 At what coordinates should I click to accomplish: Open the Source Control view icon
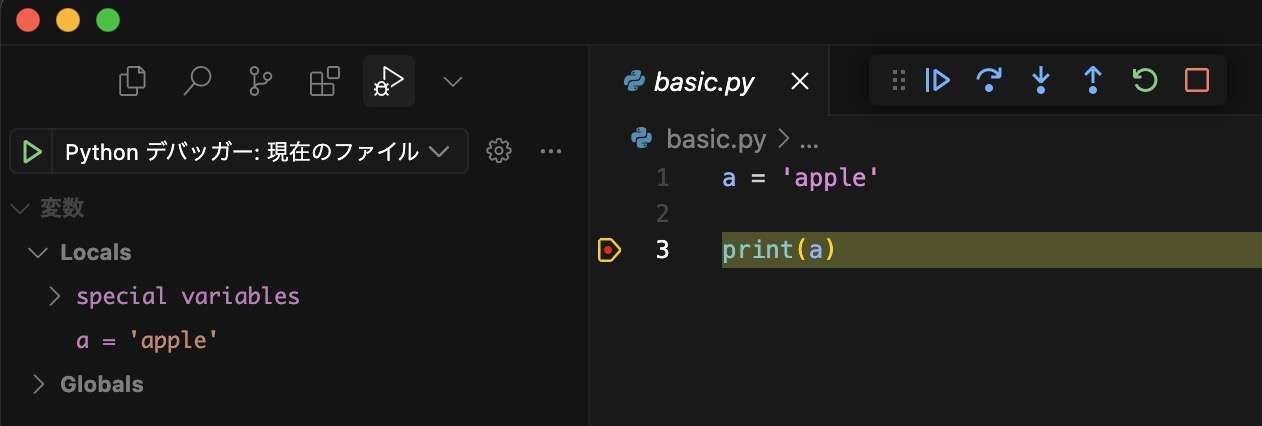pyautogui.click(x=260, y=81)
